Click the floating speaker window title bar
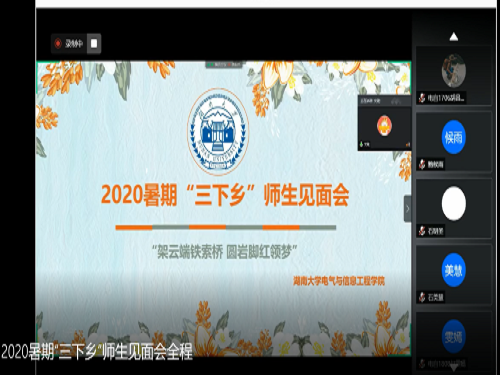Screen dimensions: 500x375 [x=384, y=101]
